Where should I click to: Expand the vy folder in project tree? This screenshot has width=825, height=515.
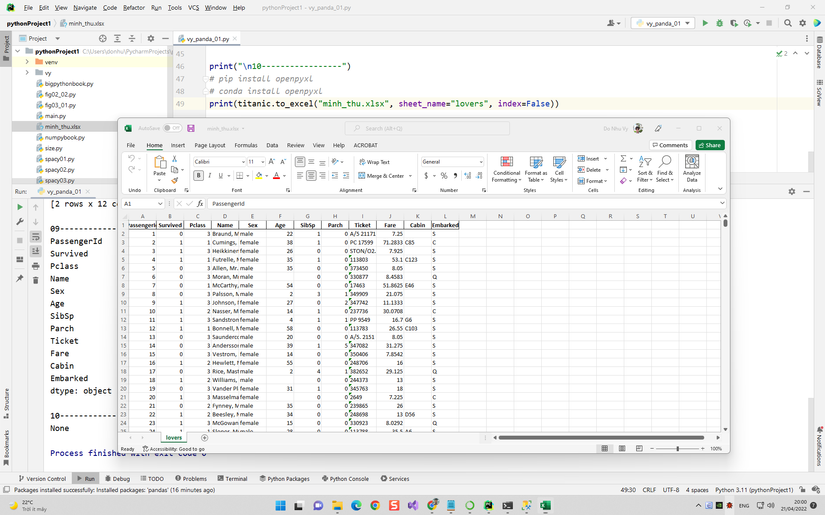(x=27, y=73)
